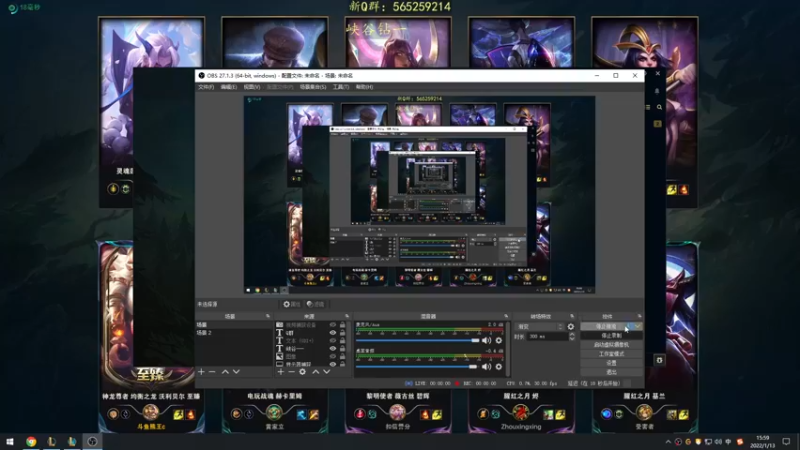Adjust the 麦克风/Aux volume slider
800x450 pixels.
tap(417, 340)
